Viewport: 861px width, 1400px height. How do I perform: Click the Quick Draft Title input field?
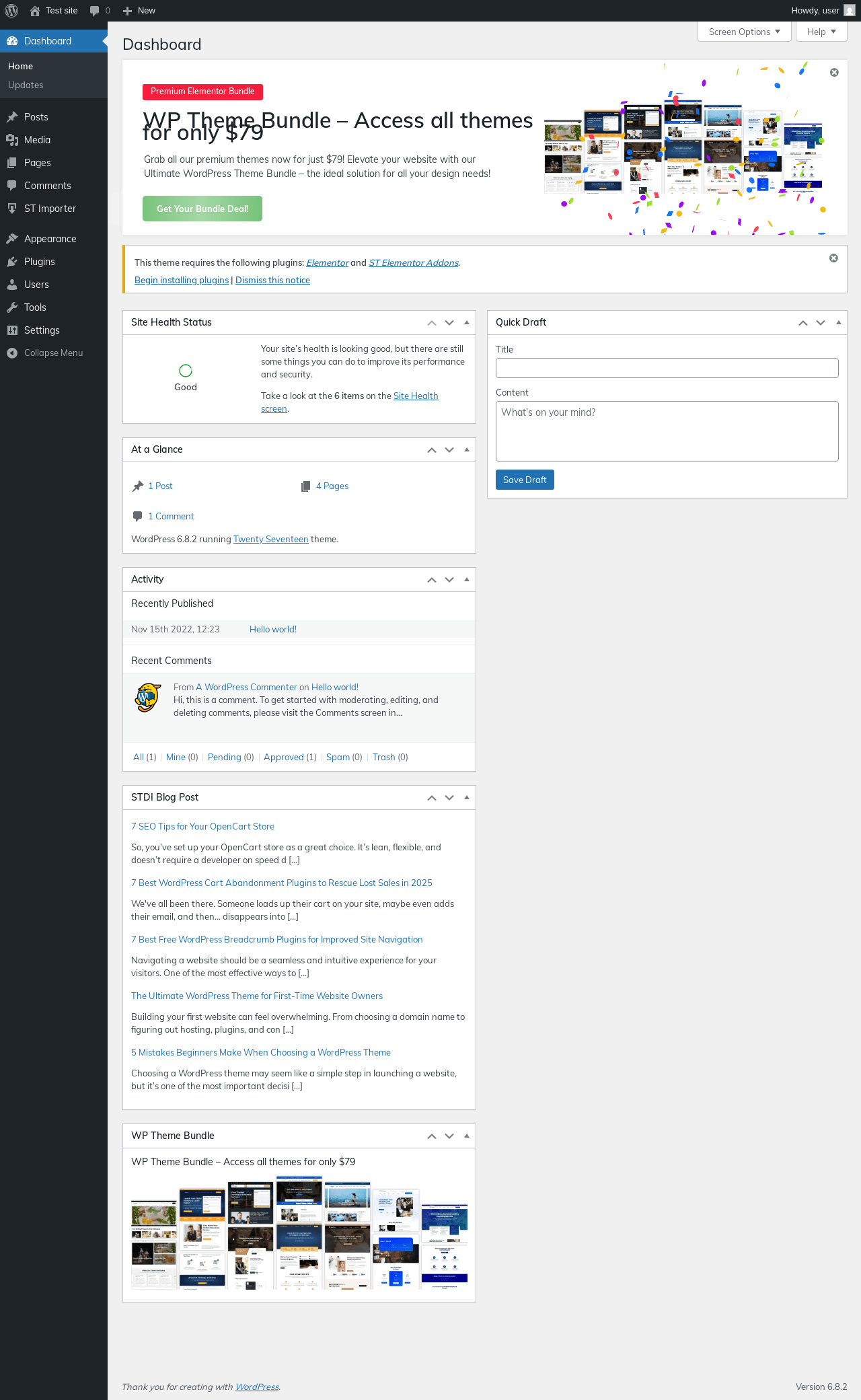pos(667,368)
